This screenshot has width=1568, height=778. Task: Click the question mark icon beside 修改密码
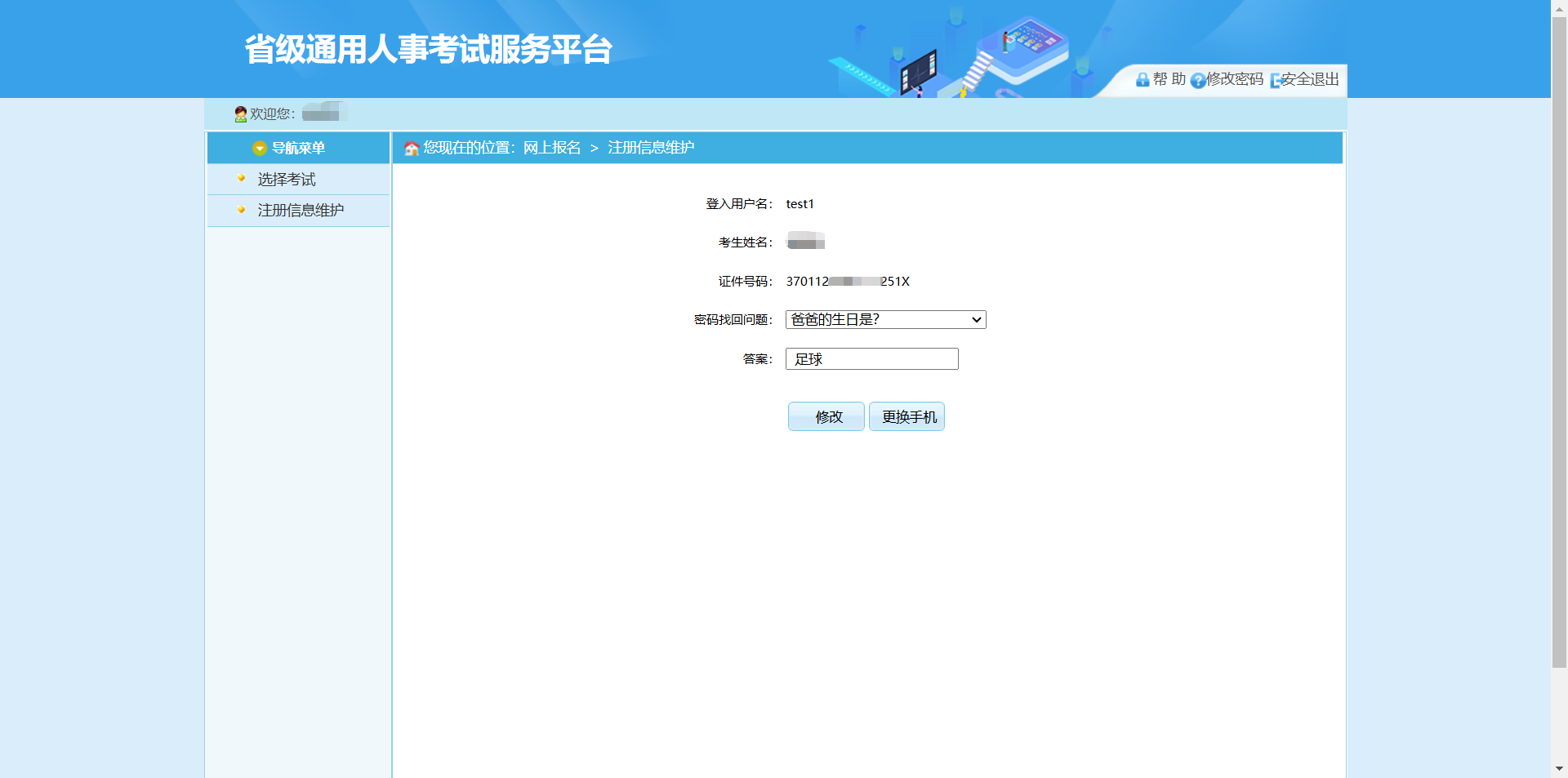pyautogui.click(x=1197, y=80)
